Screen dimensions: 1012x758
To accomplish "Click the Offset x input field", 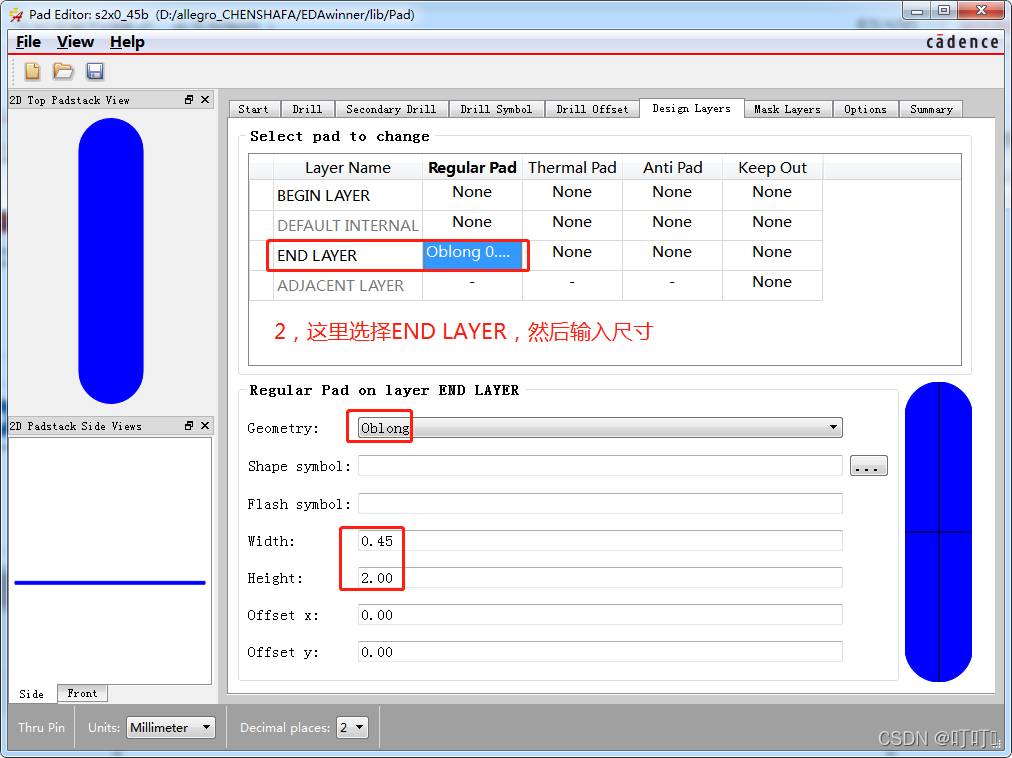I will click(600, 615).
